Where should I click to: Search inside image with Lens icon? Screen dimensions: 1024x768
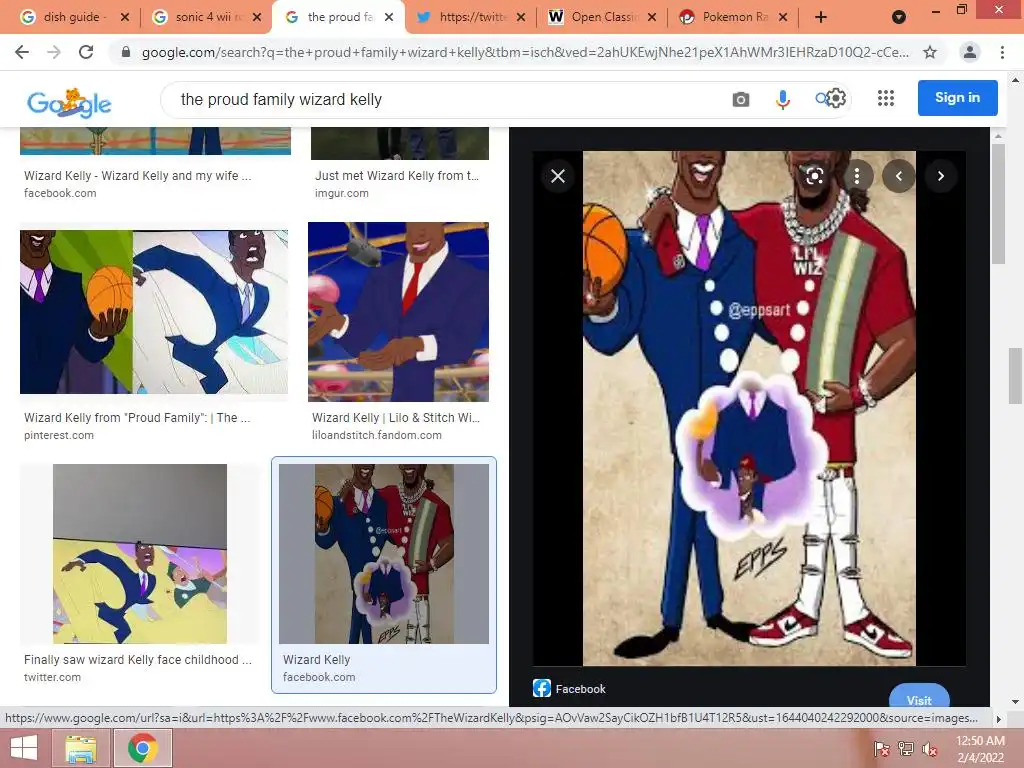click(814, 176)
